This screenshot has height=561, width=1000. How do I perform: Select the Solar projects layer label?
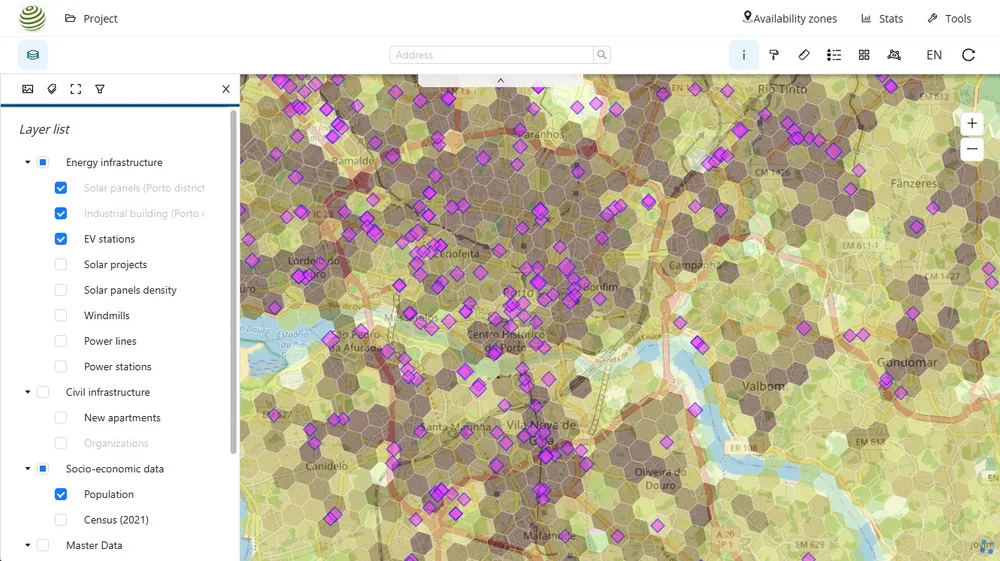[x=115, y=265]
